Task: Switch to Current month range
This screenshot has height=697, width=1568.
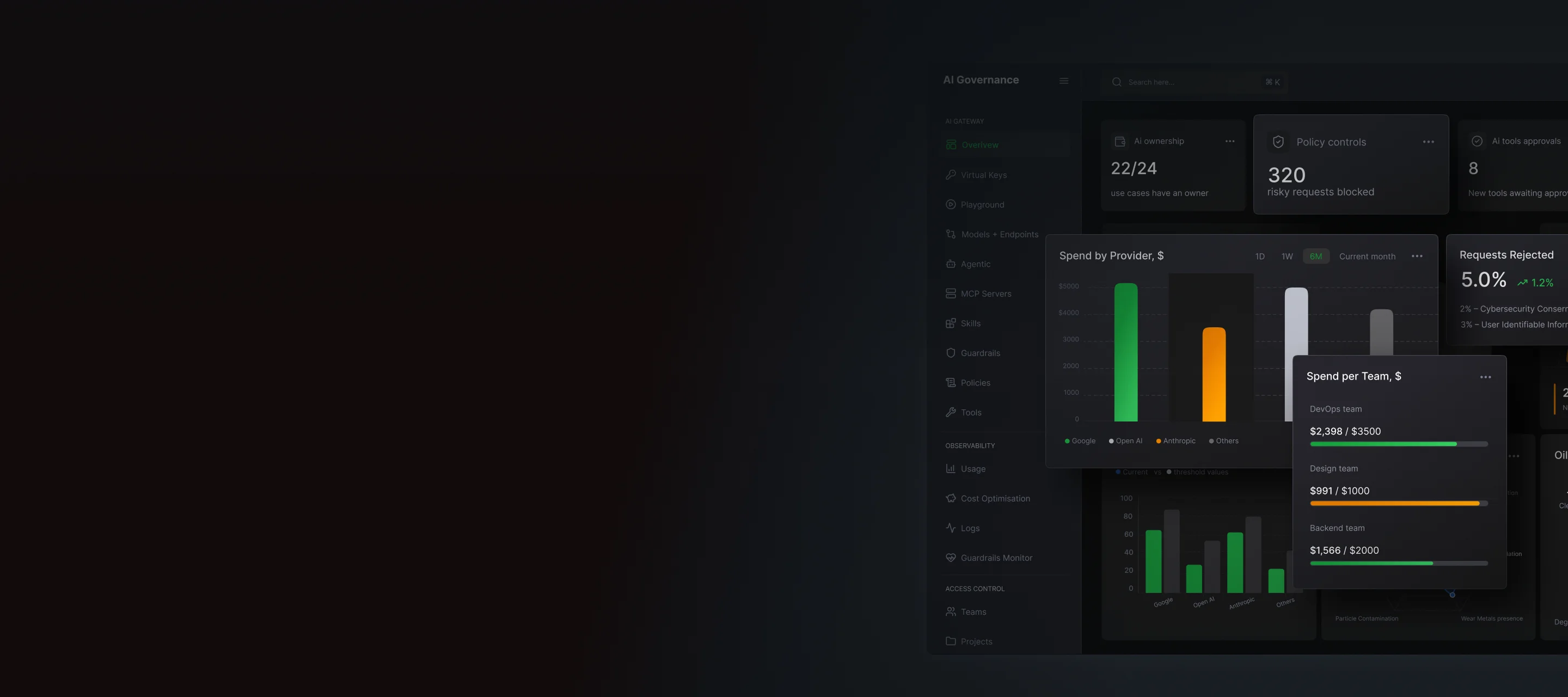Action: (x=1367, y=256)
